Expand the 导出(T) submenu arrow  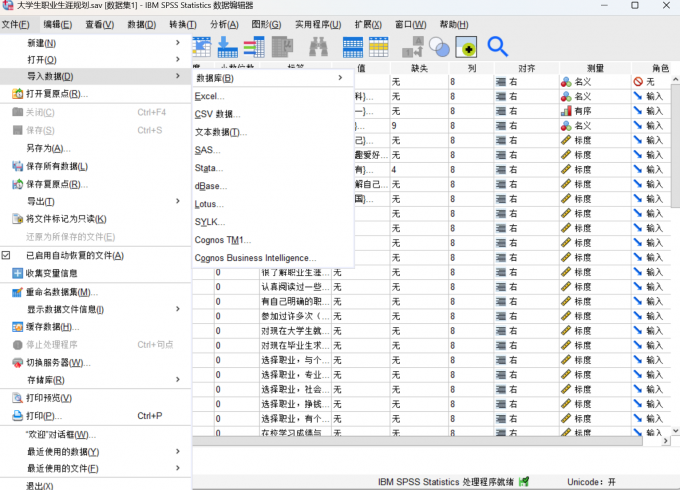[178, 201]
